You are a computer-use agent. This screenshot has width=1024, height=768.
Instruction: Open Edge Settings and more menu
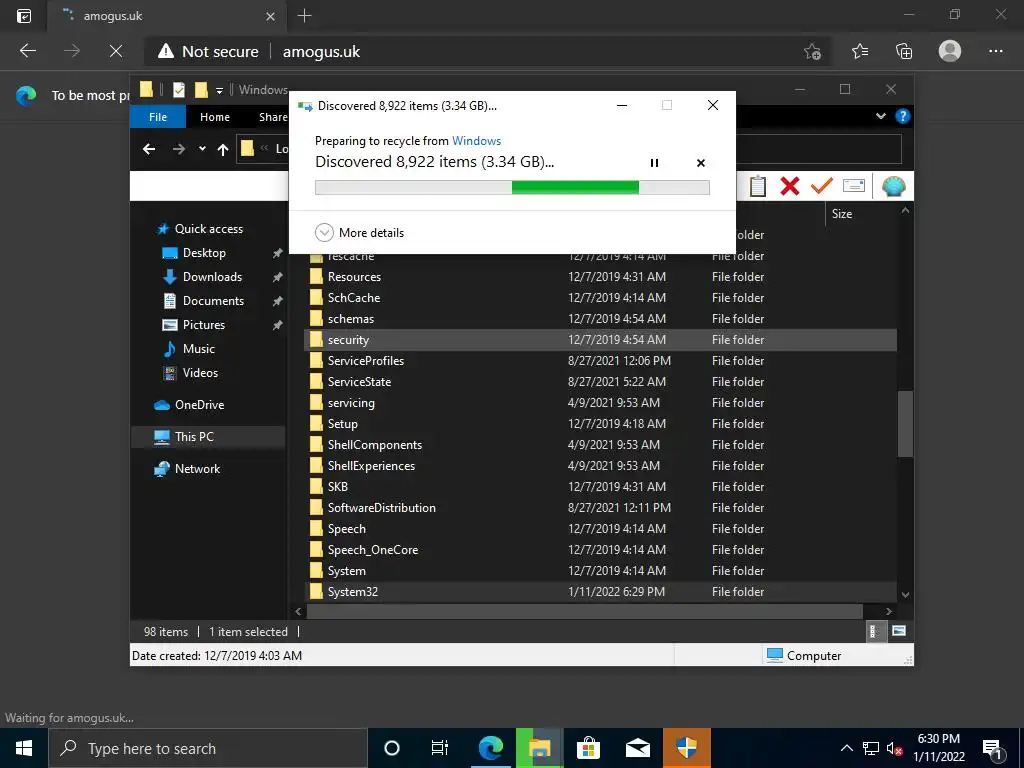(995, 51)
